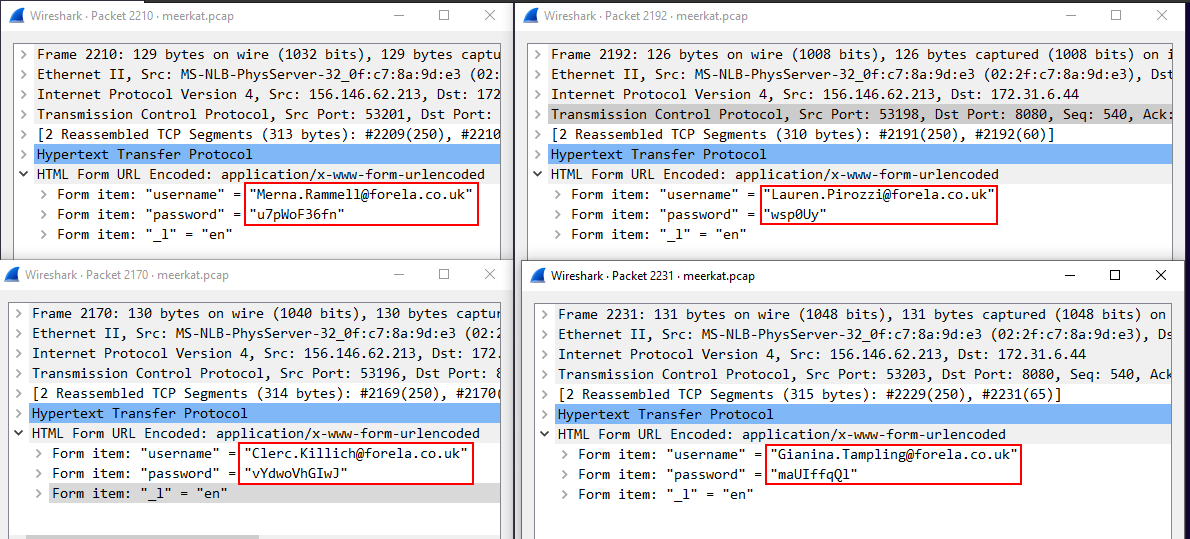Collapse HTML Form URL Encoded in Packet 2210
Screen dimensions: 1190x539
coord(24,174)
